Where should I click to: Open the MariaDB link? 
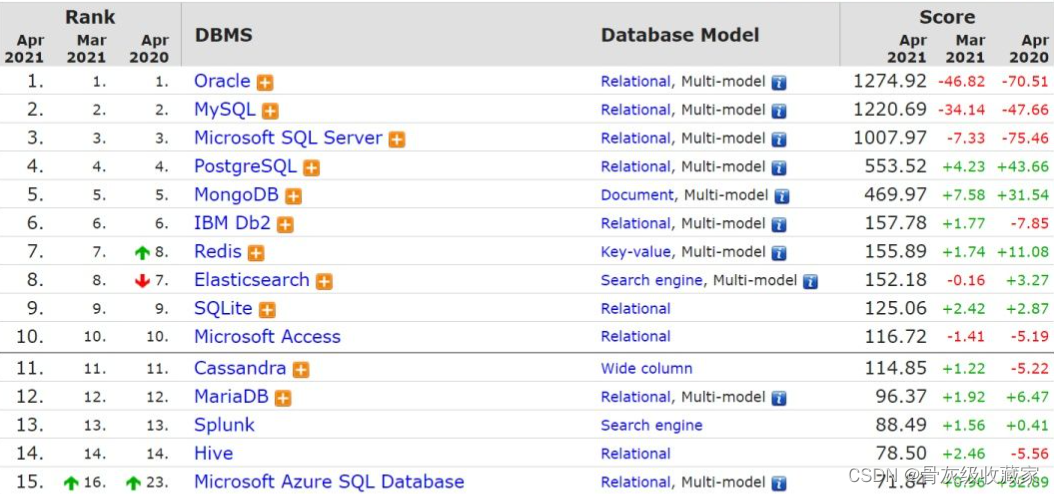(231, 397)
